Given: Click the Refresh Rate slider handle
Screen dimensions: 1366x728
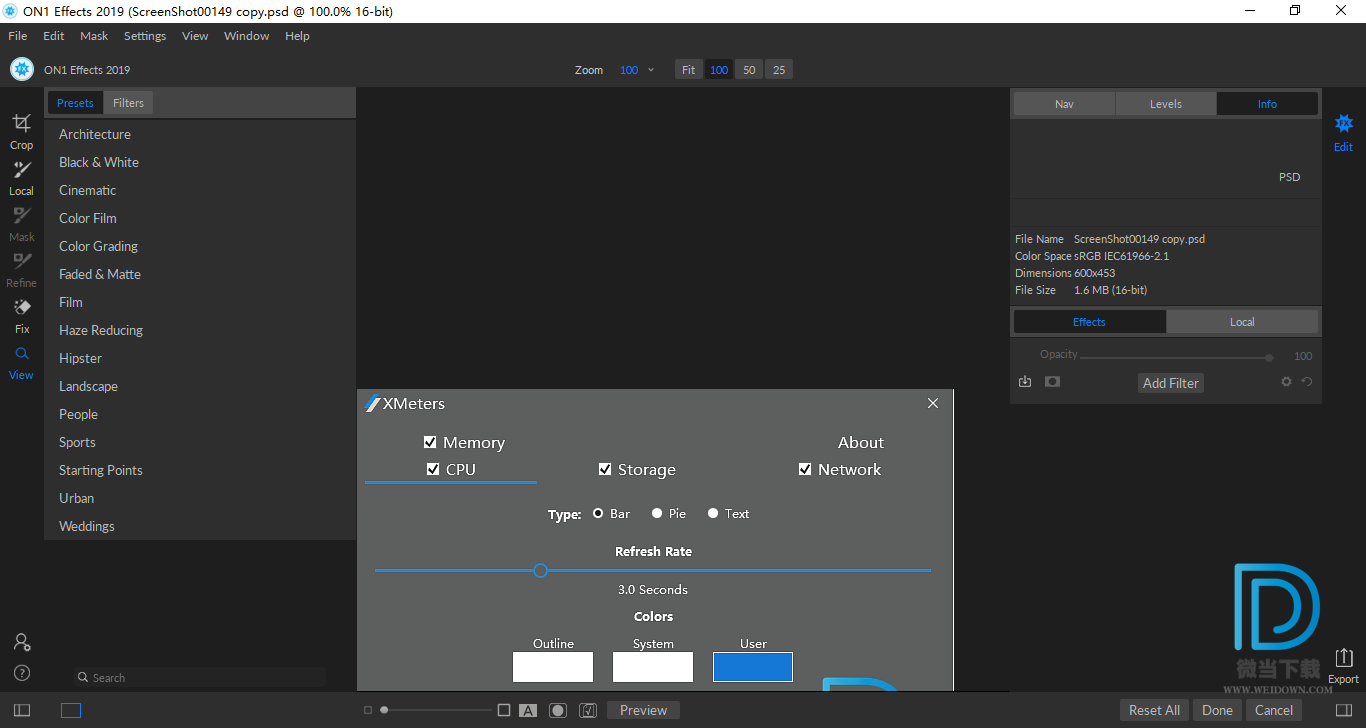Looking at the screenshot, I should click(x=540, y=570).
